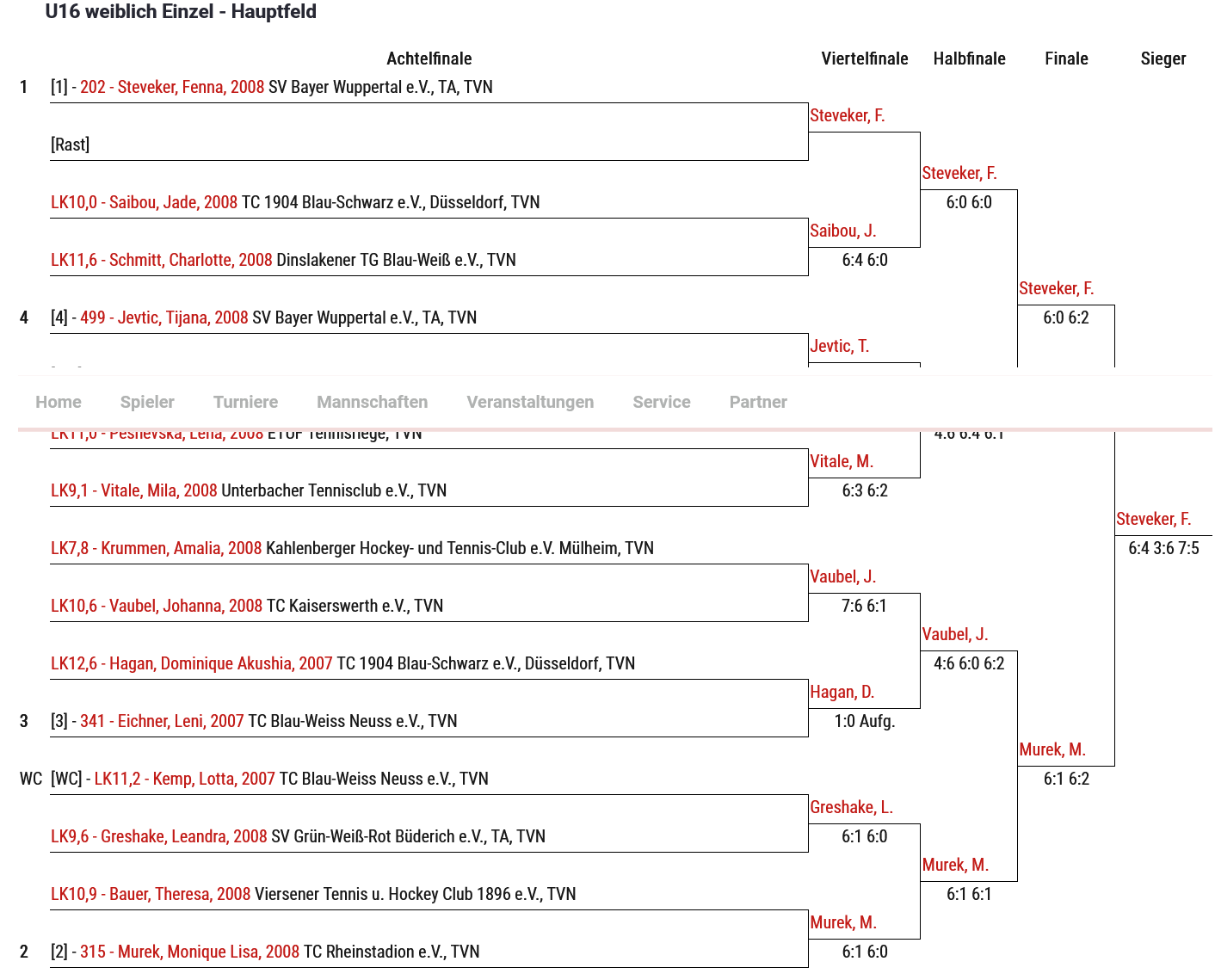Select the Kemp, Lotta, 2007 wildcard link
The image size is (1215, 980).
click(184, 779)
